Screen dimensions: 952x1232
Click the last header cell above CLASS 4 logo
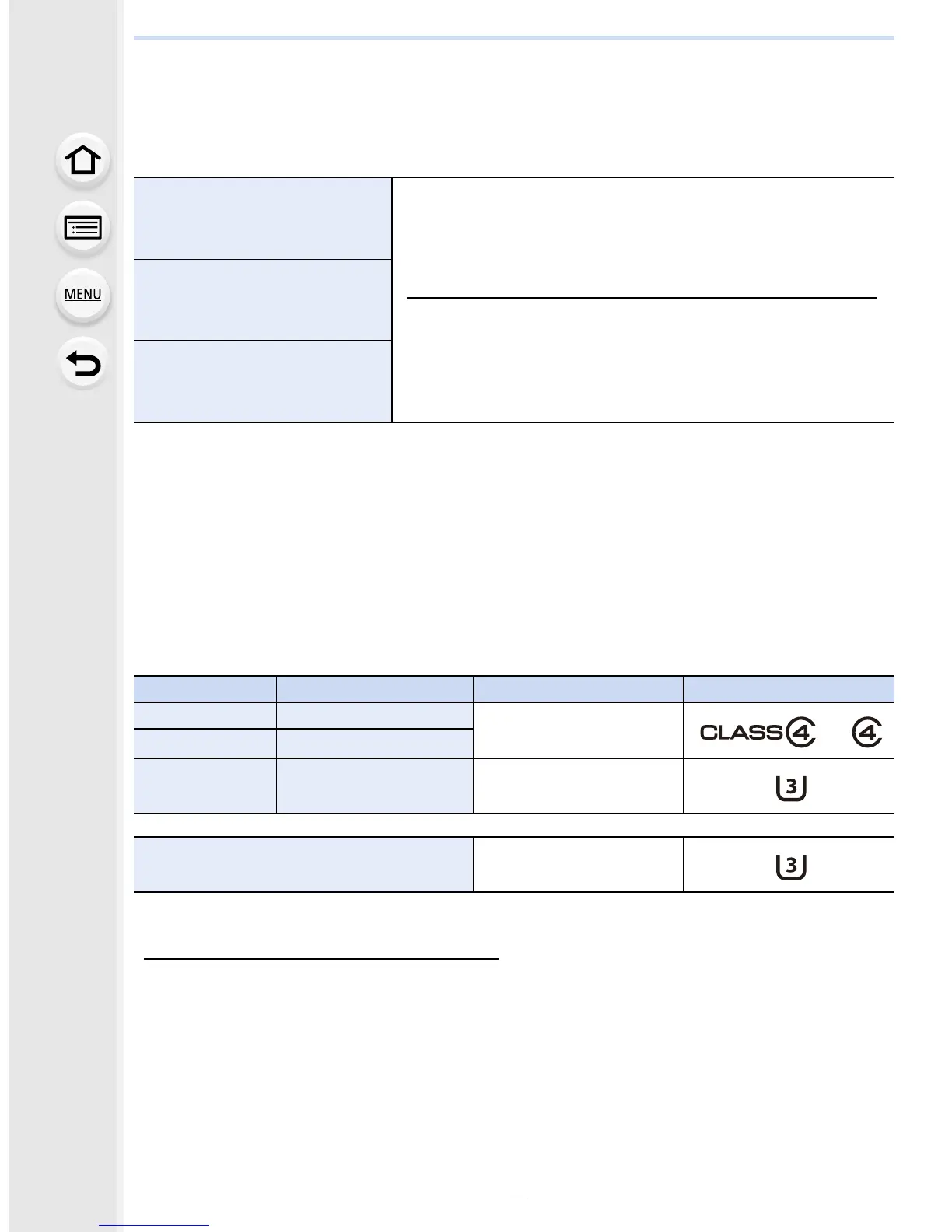[789, 689]
